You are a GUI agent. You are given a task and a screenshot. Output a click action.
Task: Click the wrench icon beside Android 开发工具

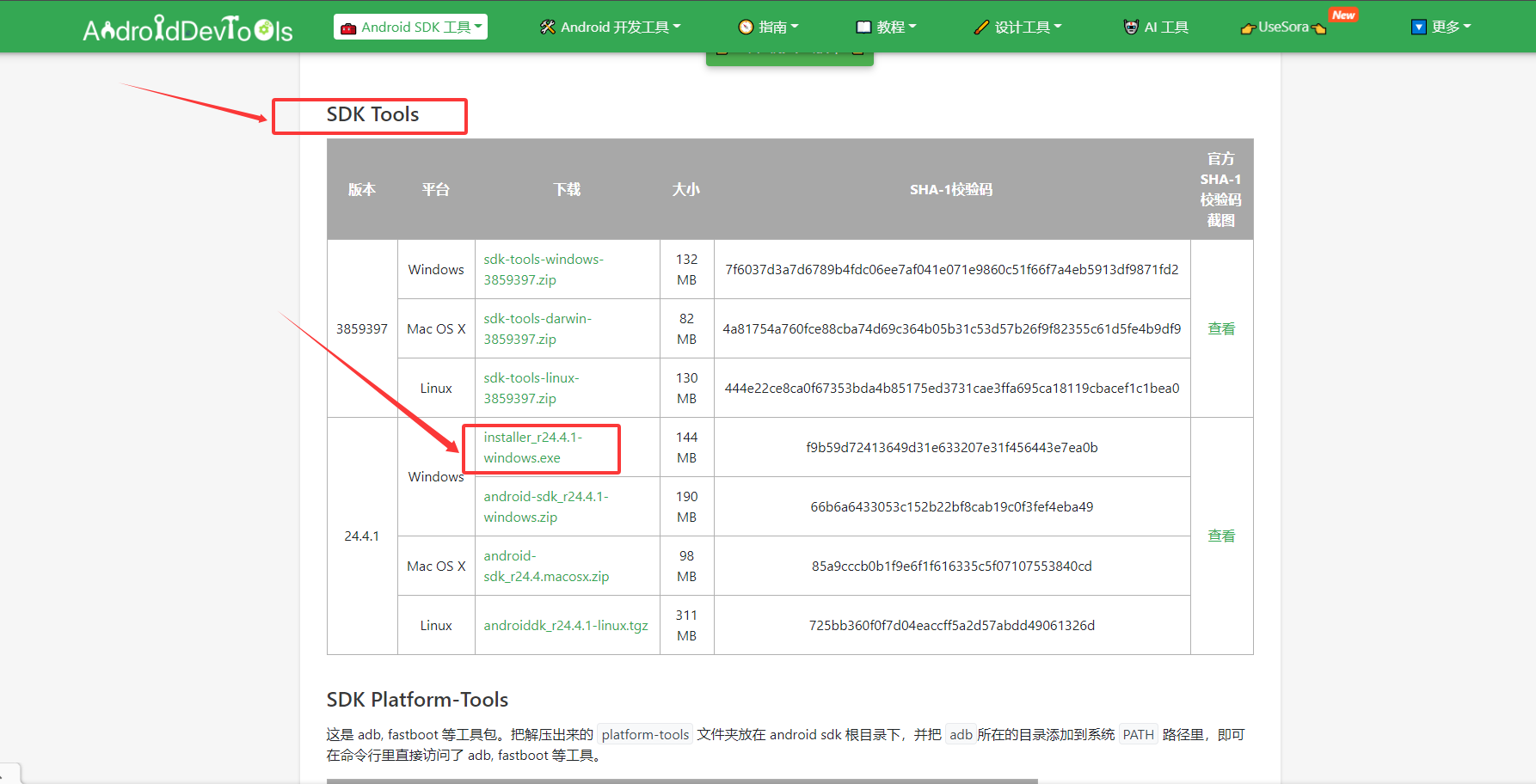548,28
